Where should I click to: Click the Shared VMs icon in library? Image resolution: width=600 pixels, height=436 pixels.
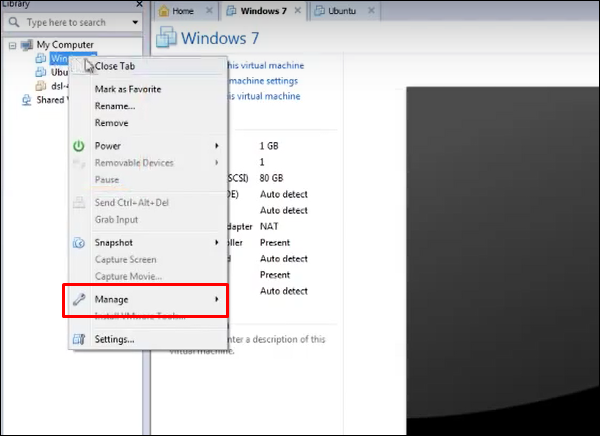click(x=27, y=100)
